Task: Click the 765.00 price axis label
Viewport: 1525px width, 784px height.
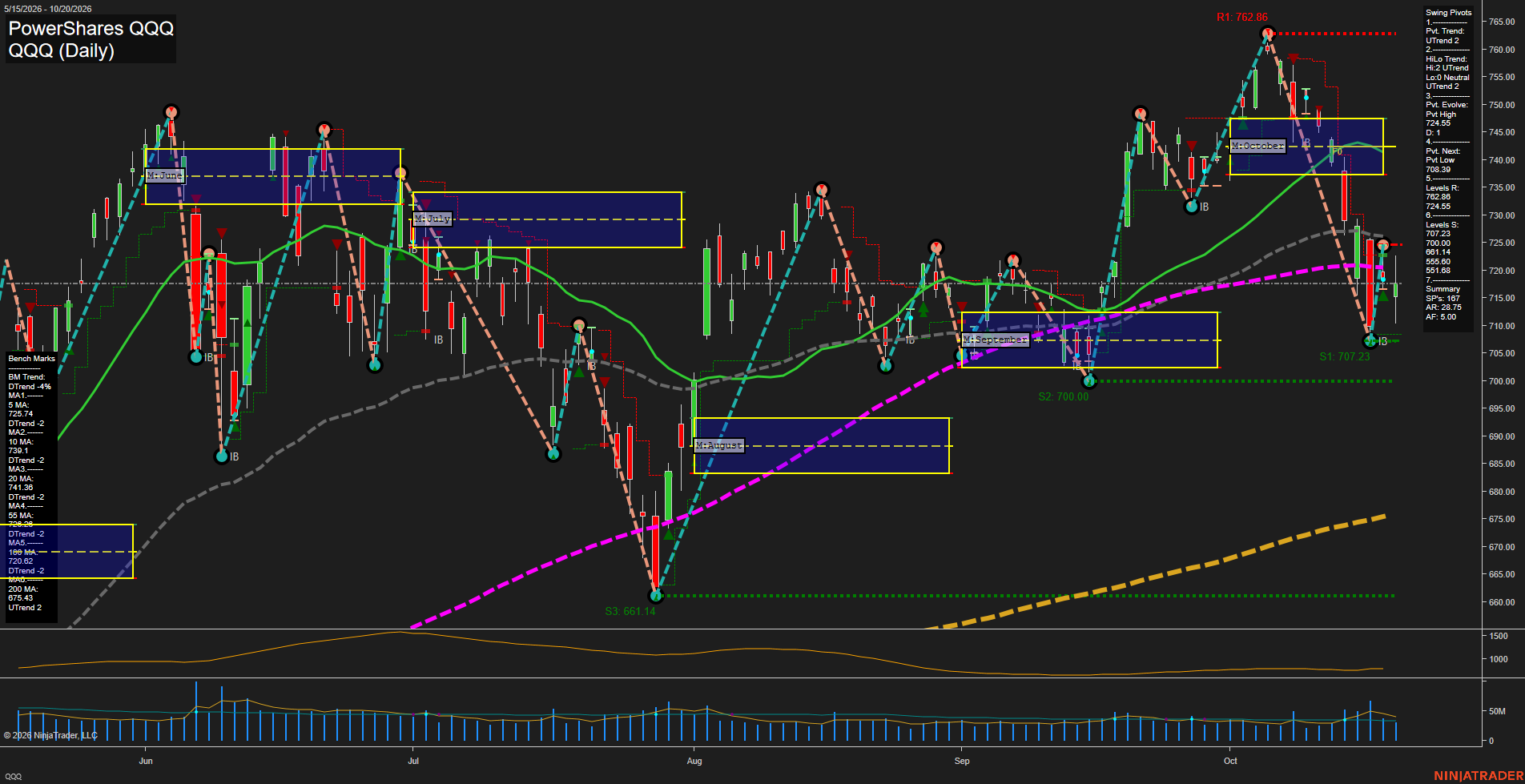Action: 1502,22
